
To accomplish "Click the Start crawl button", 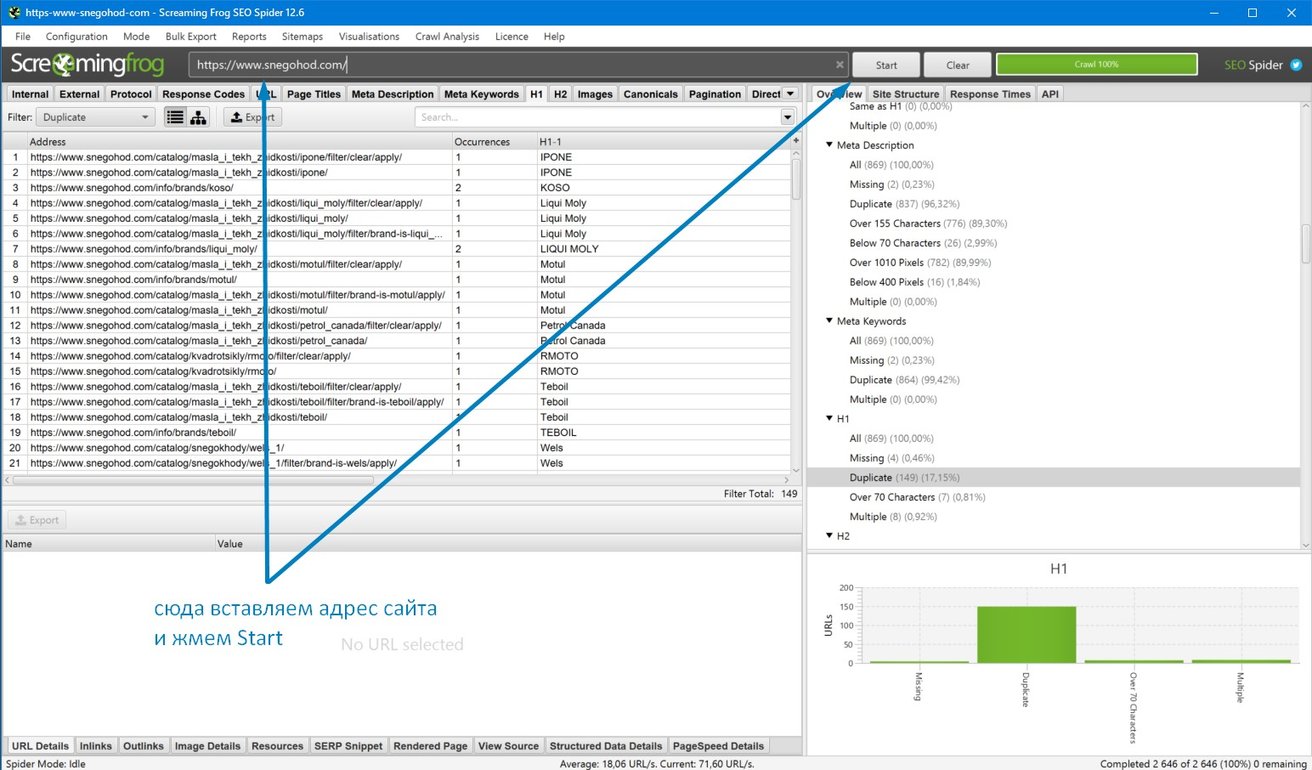I will coord(886,65).
